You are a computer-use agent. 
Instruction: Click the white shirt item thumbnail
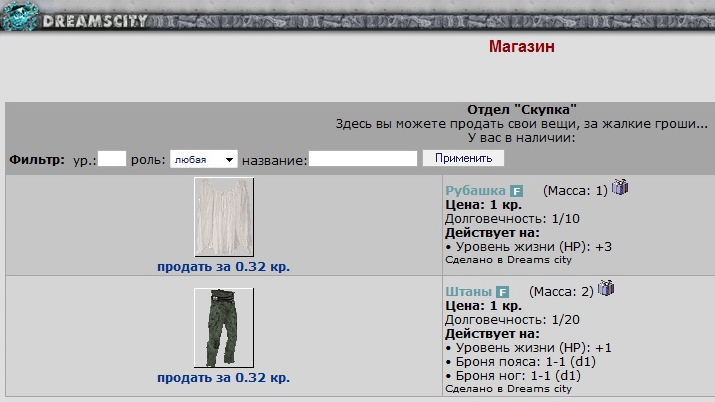(x=224, y=217)
